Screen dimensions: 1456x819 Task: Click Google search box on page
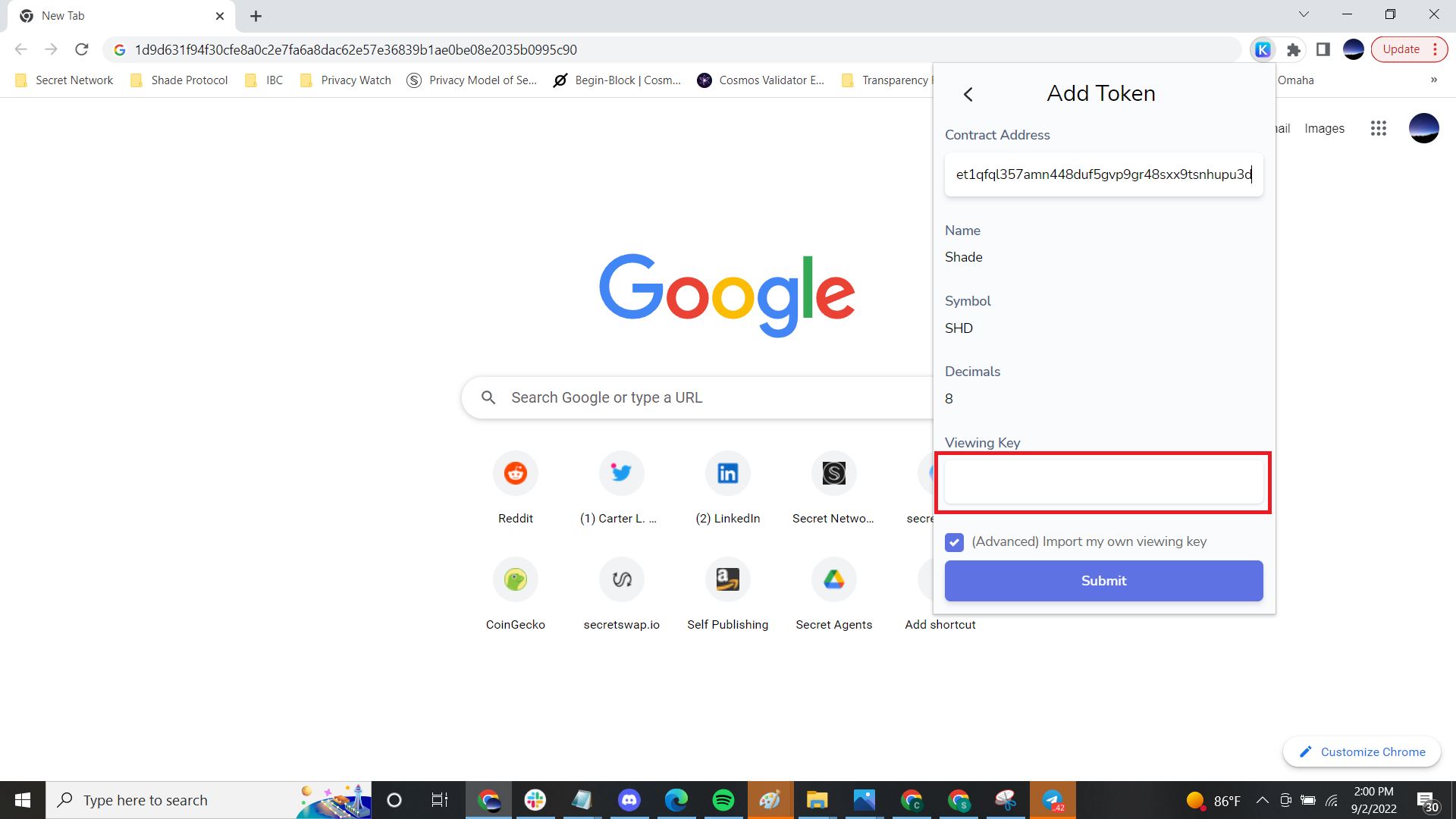(698, 398)
